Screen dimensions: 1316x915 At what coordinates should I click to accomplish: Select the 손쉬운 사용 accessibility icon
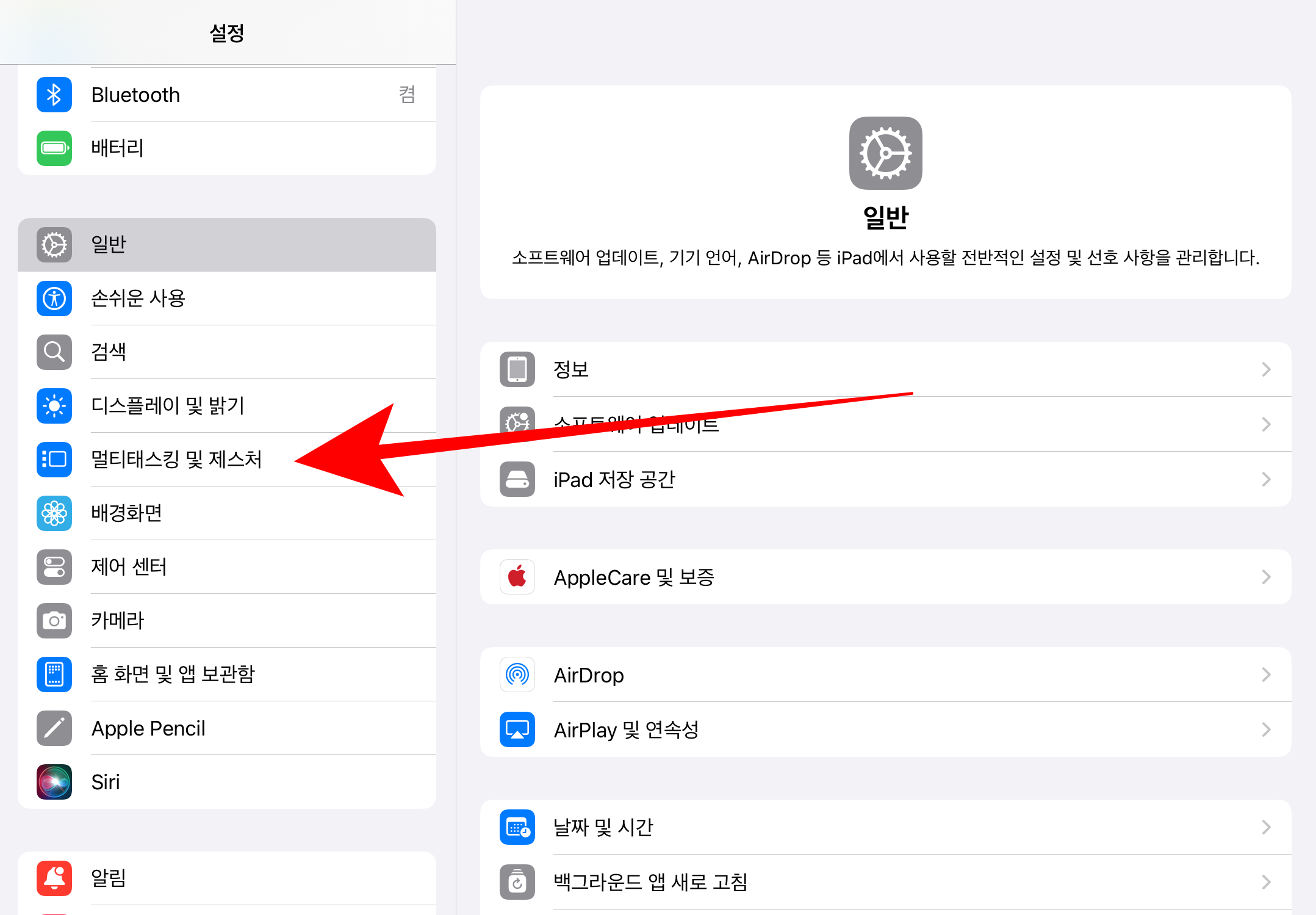coord(54,298)
